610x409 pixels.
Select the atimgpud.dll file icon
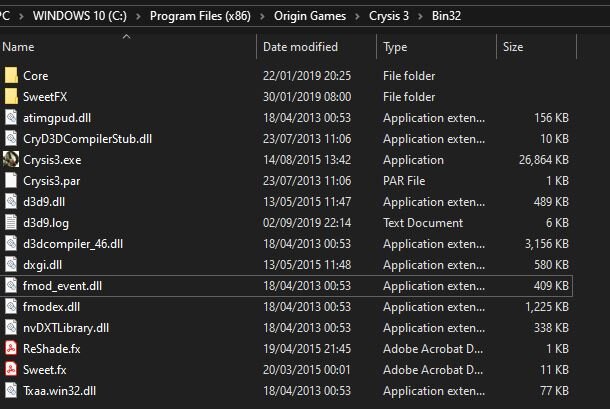point(11,118)
